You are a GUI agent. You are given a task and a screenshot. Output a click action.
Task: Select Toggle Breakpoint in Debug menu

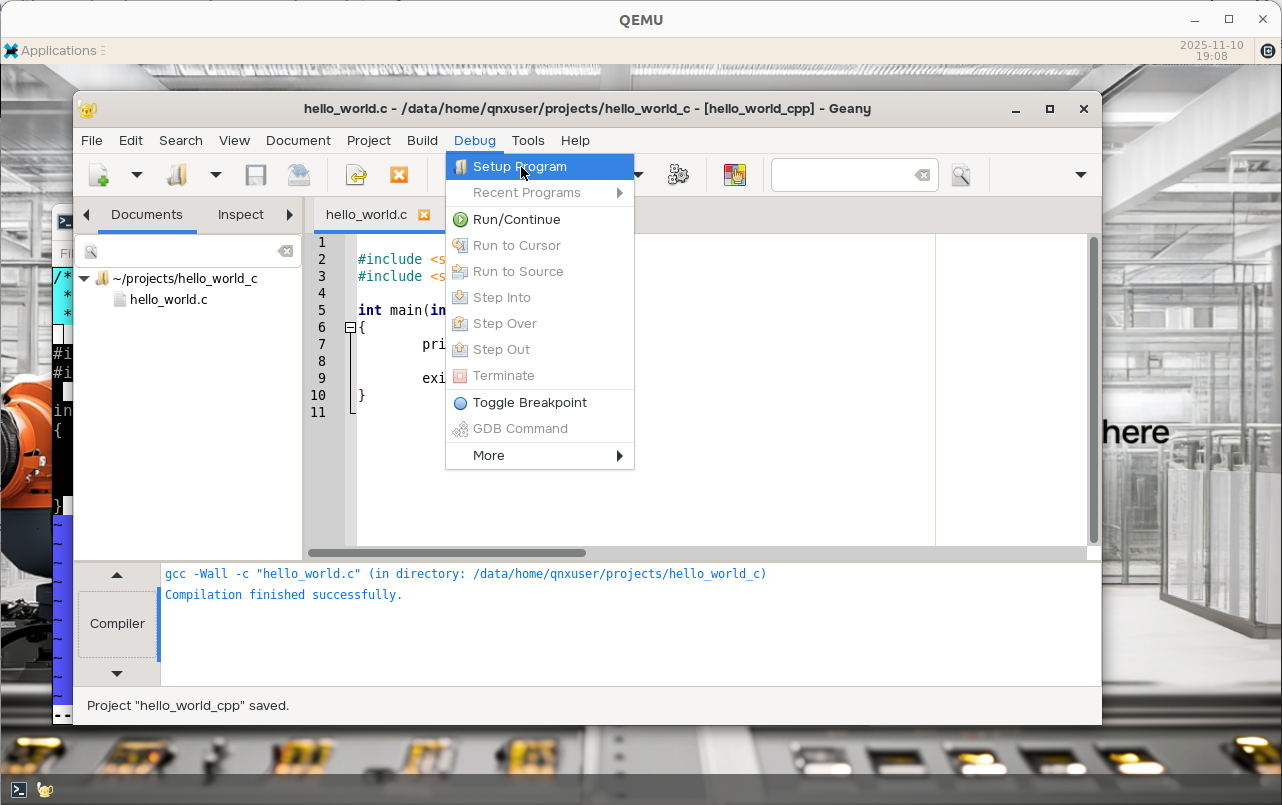pos(529,403)
